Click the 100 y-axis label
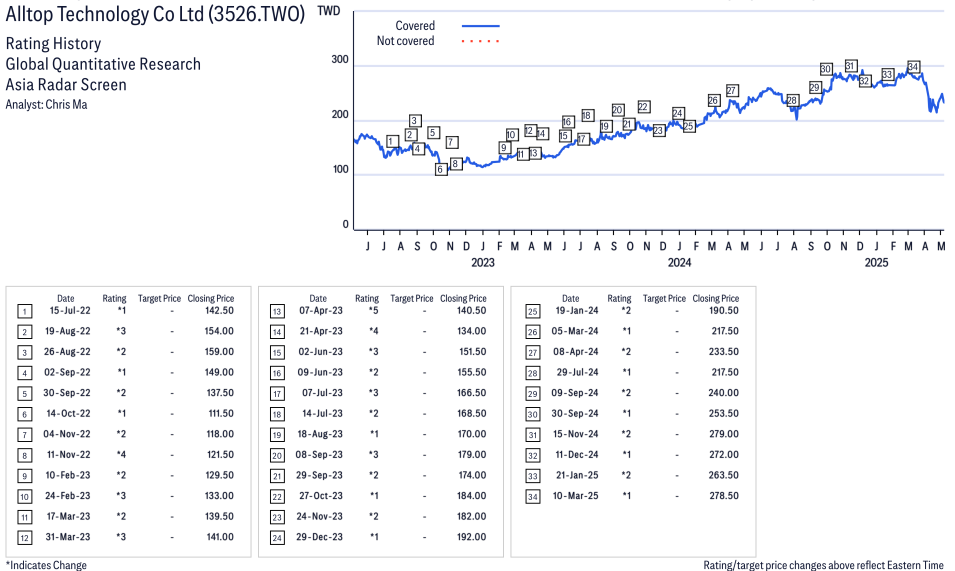955x571 pixels. click(340, 169)
